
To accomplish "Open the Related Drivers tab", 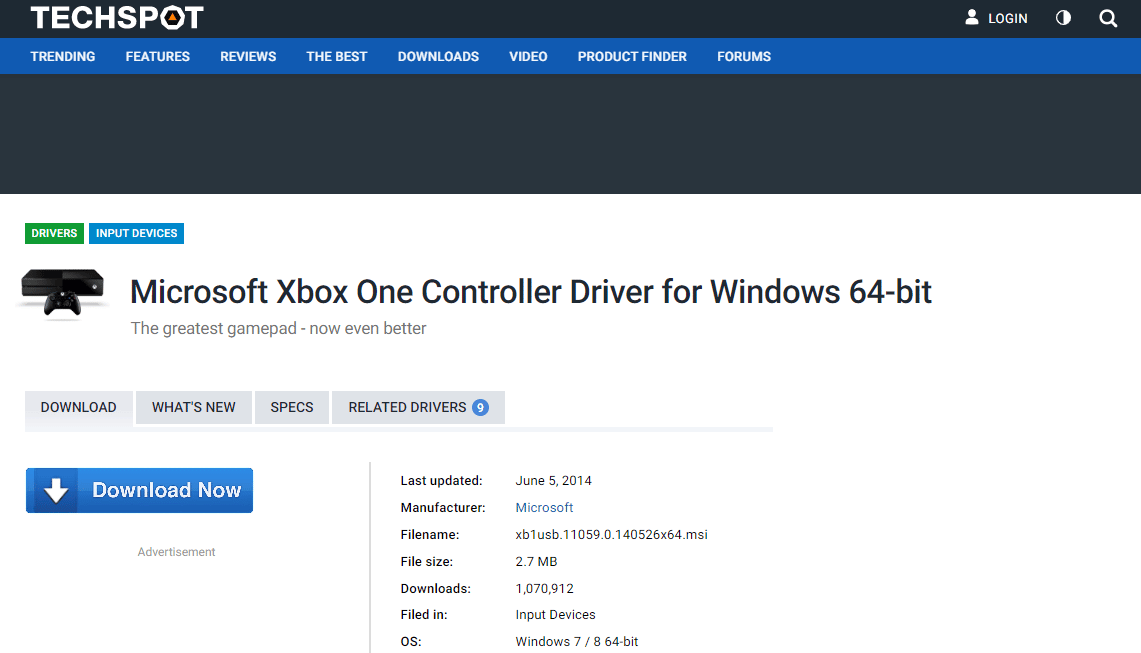I will point(418,408).
